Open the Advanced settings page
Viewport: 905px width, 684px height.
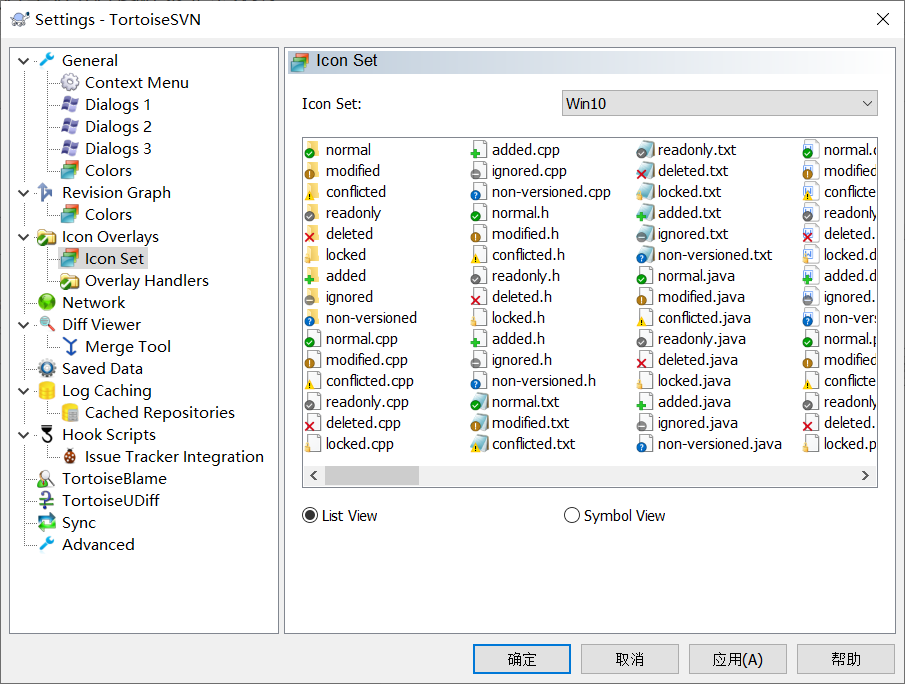click(98, 544)
